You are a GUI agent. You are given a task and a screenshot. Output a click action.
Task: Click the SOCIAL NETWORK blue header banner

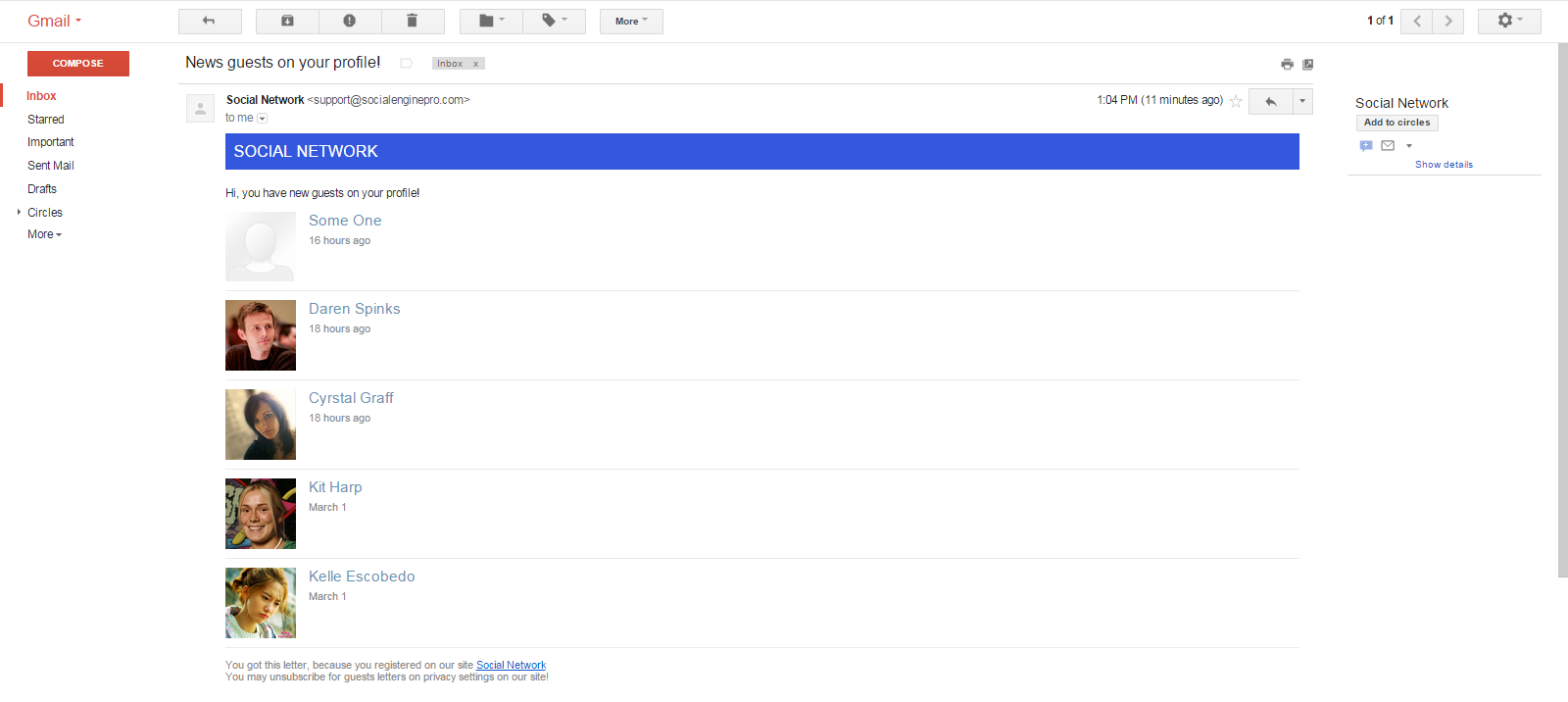pos(762,151)
